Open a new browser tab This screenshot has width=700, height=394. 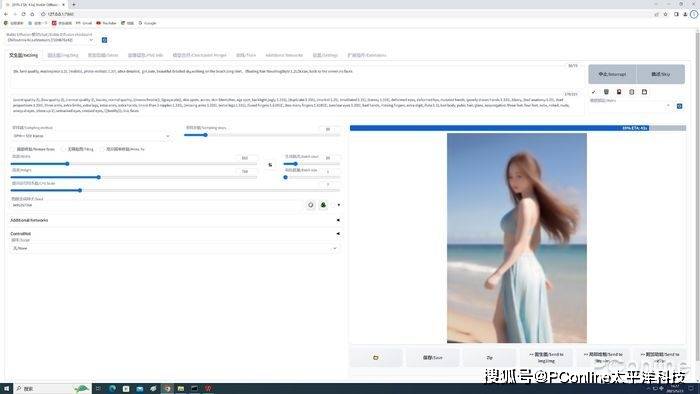click(74, 4)
